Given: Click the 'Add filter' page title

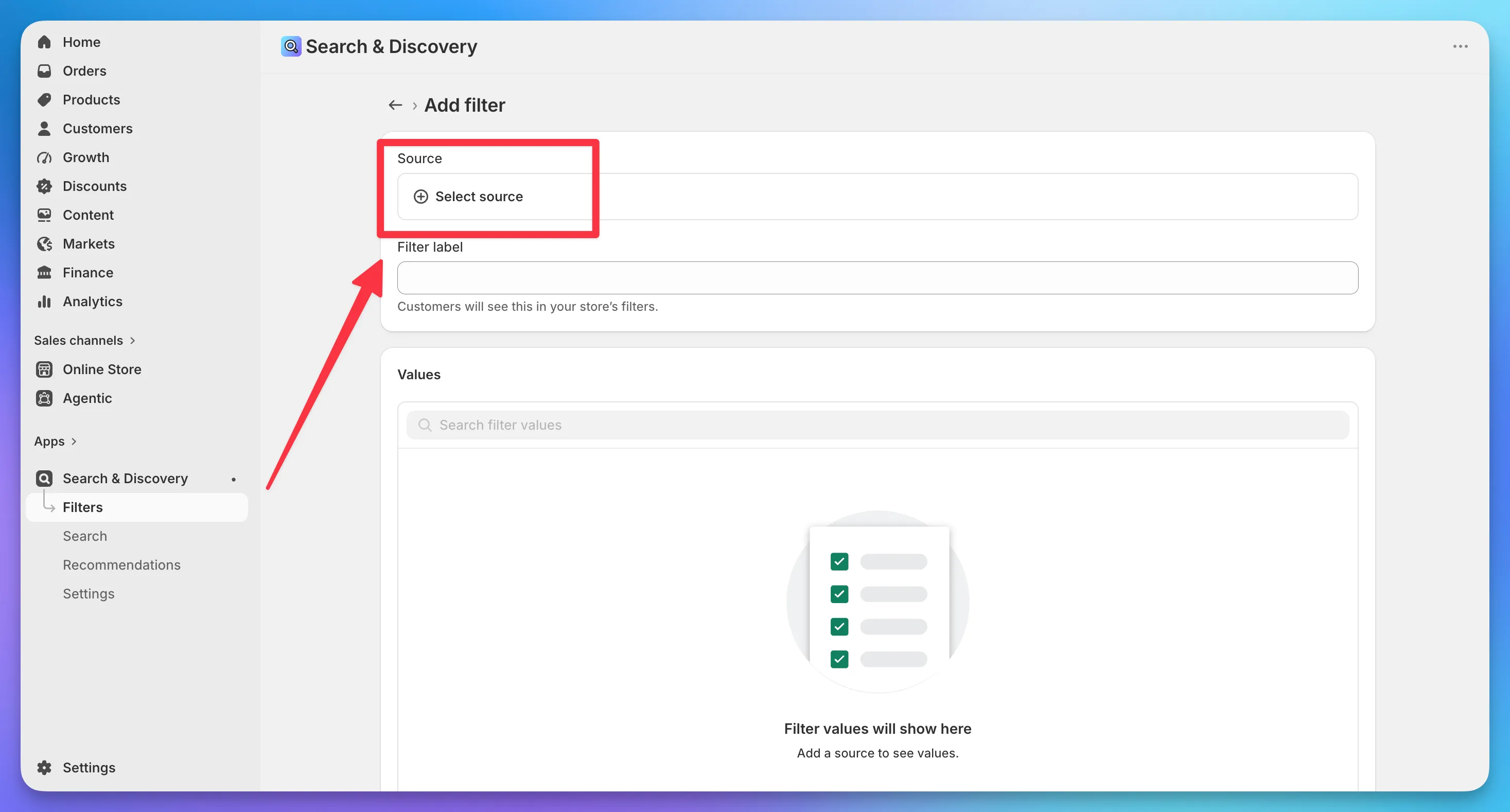Looking at the screenshot, I should tap(464, 105).
